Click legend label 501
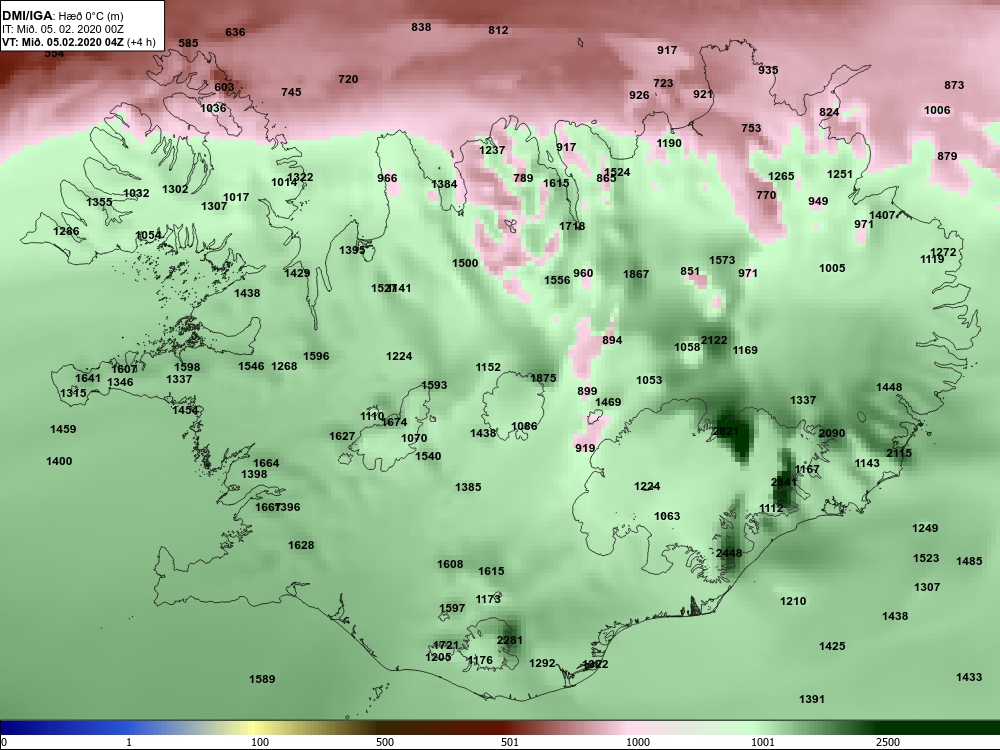This screenshot has height=750, width=1000. (510, 742)
